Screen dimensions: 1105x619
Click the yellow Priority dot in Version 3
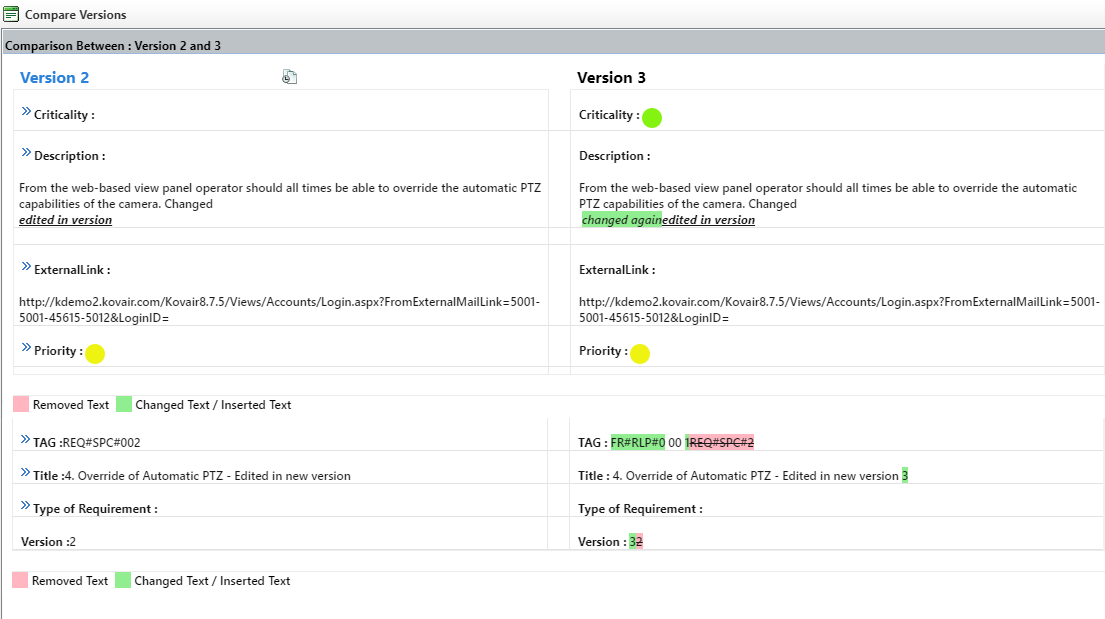640,354
